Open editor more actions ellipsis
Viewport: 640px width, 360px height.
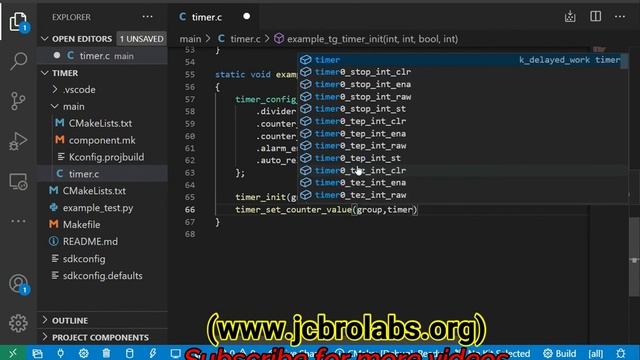click(620, 16)
